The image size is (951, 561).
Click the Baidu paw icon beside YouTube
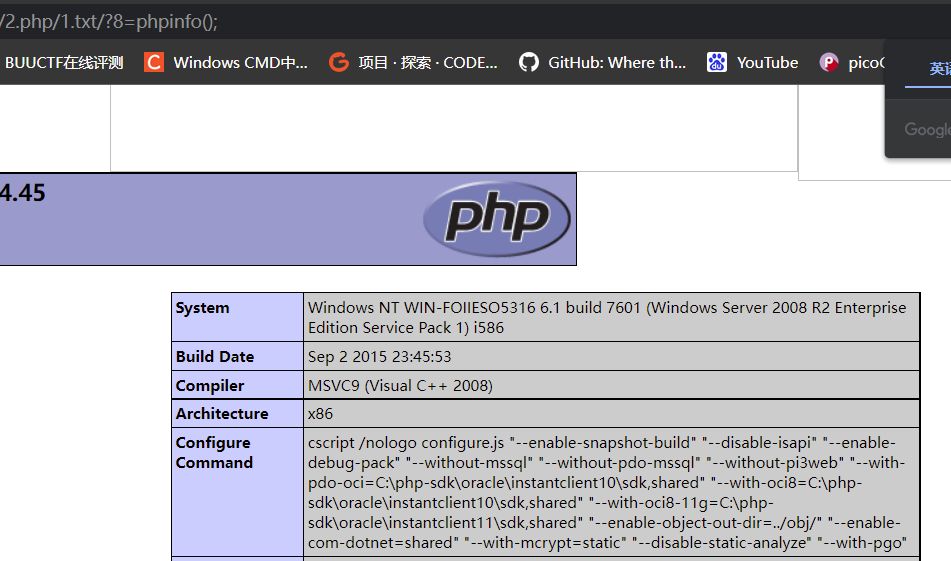[716, 63]
